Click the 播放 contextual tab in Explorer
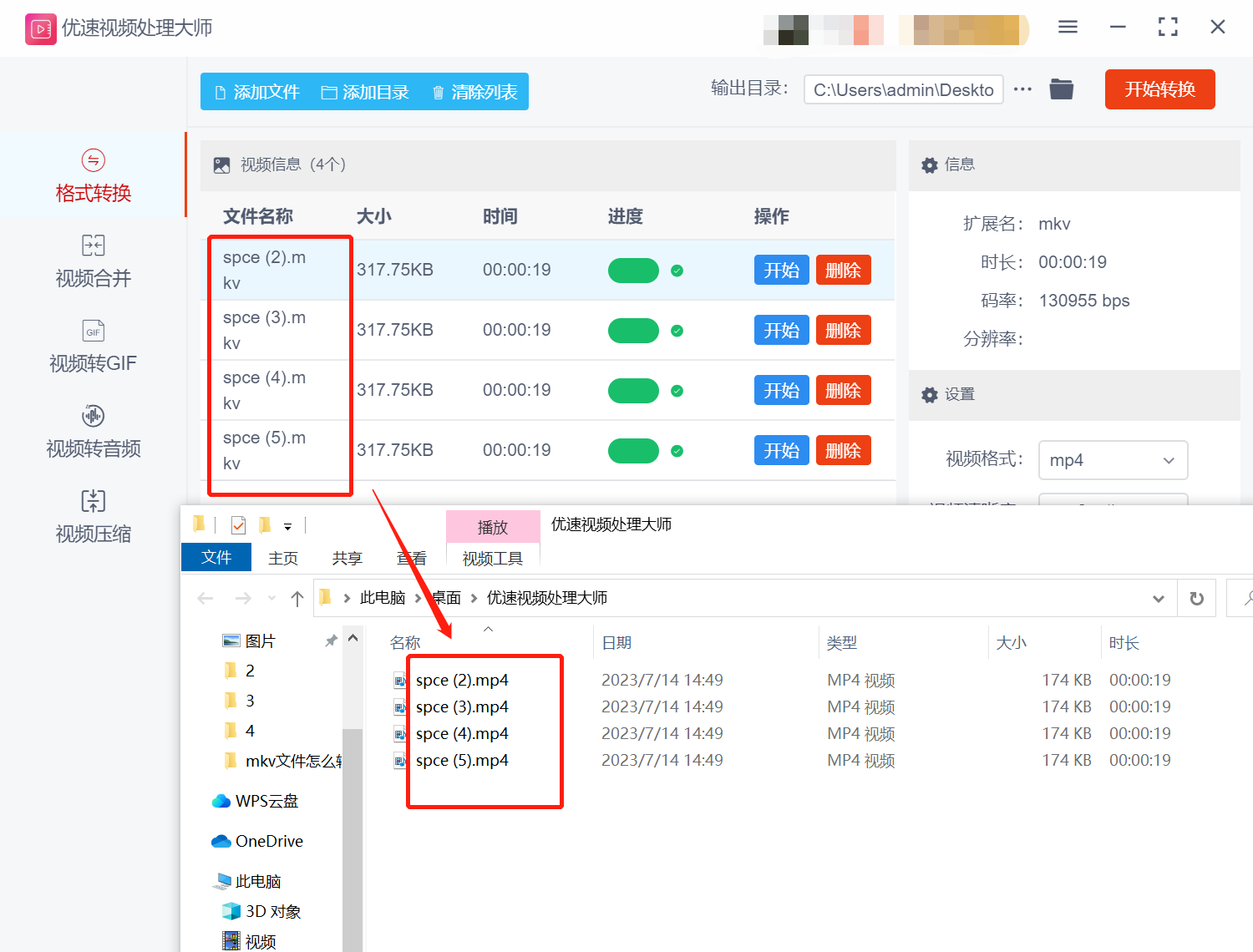This screenshot has height=952, width=1253. point(493,527)
